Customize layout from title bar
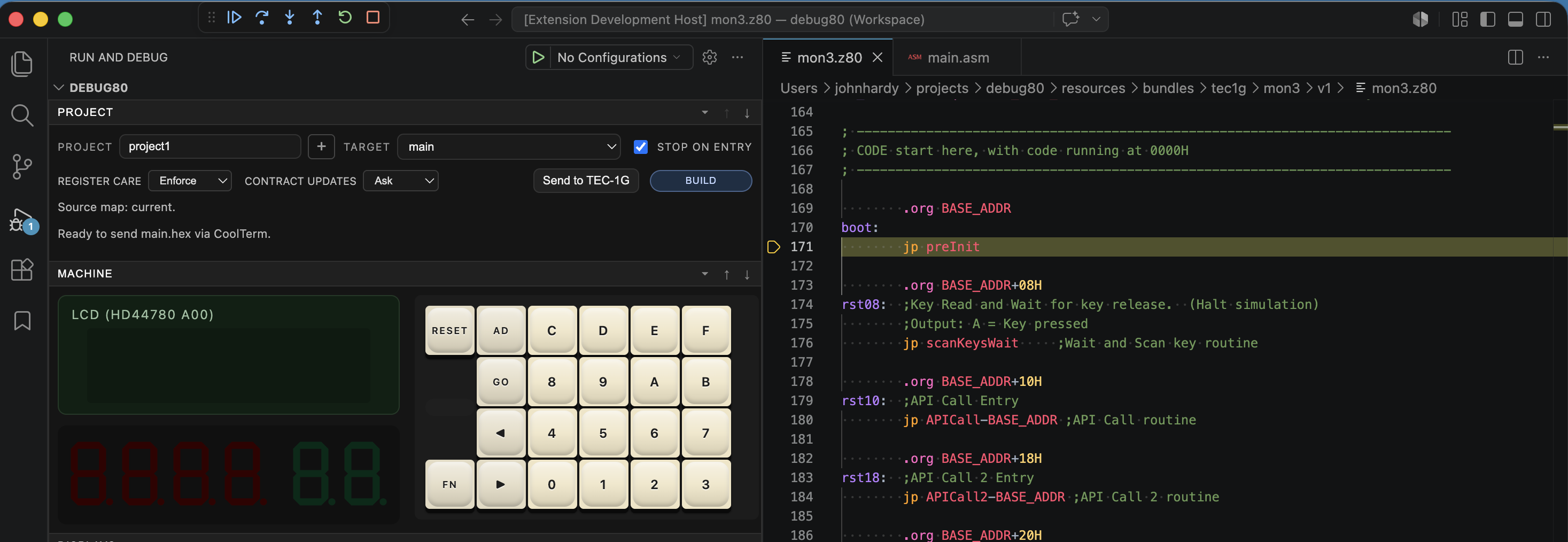The height and width of the screenshot is (542, 1568). (x=1460, y=19)
